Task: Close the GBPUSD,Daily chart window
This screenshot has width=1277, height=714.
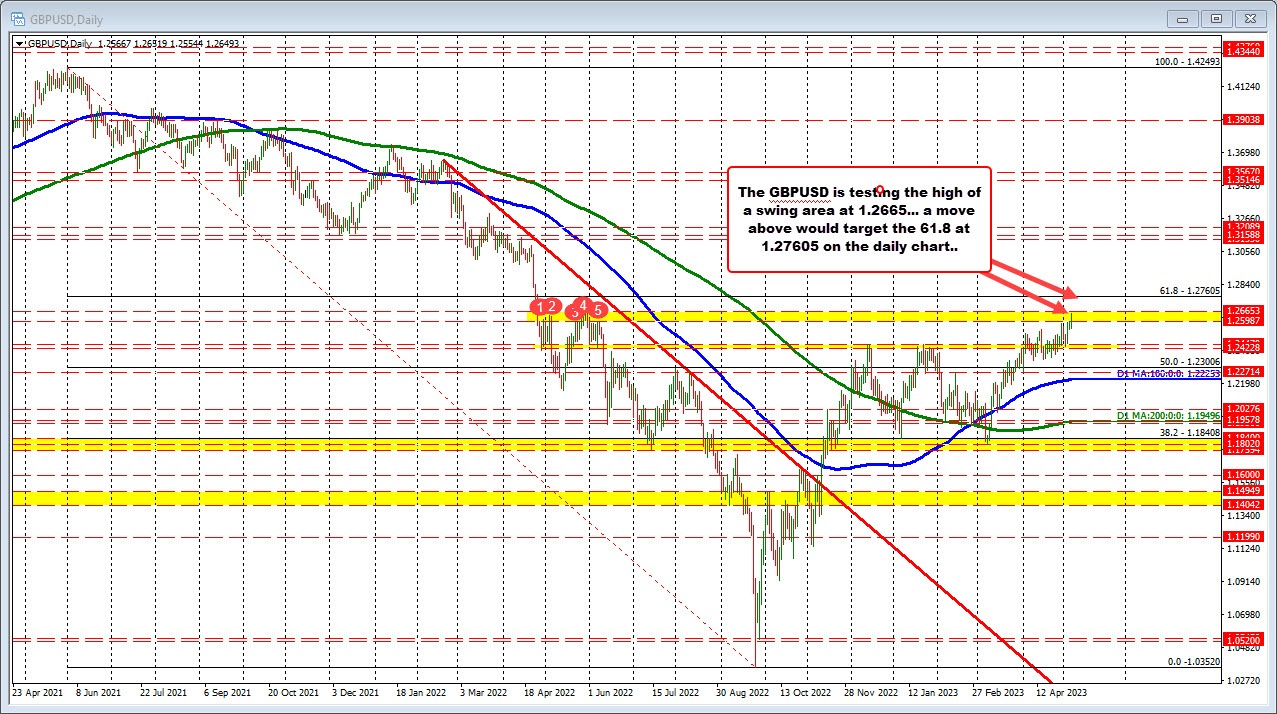Action: tap(1249, 17)
